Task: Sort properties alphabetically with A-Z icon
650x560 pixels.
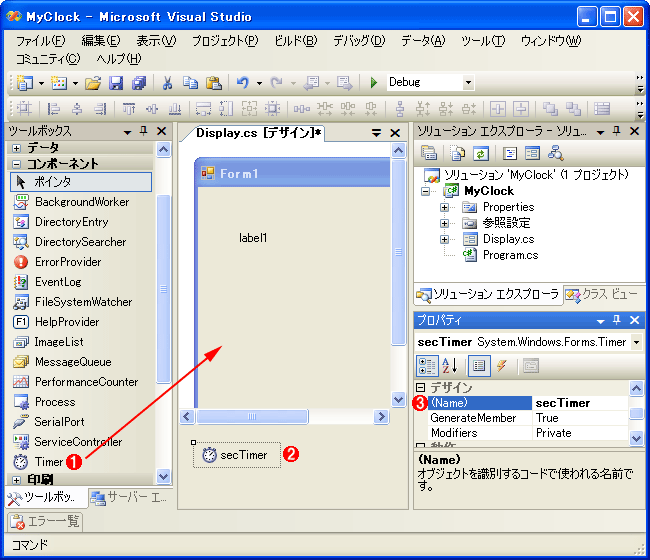Action: [x=449, y=366]
